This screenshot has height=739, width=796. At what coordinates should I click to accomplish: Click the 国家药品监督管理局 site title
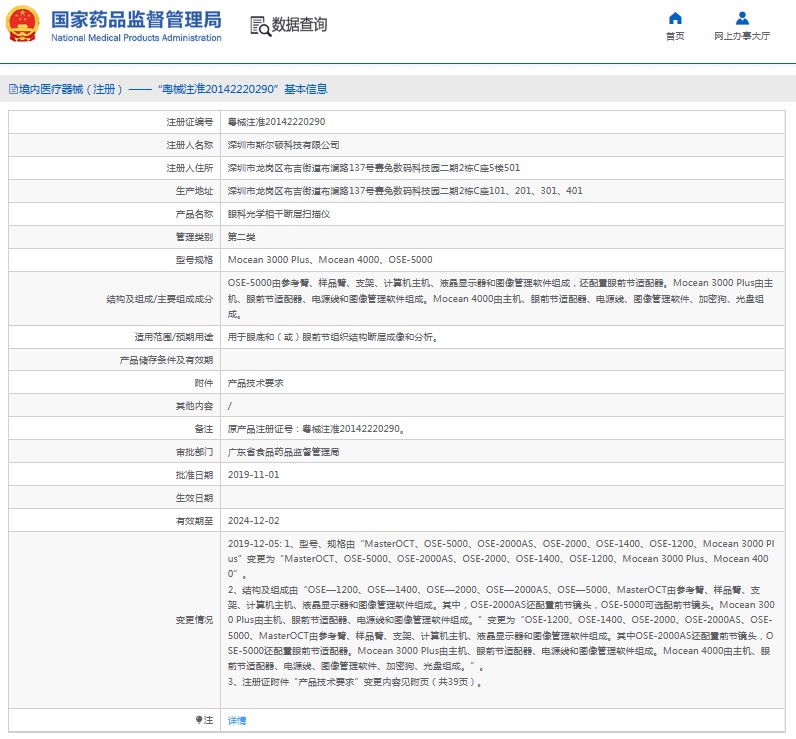pyautogui.click(x=136, y=19)
